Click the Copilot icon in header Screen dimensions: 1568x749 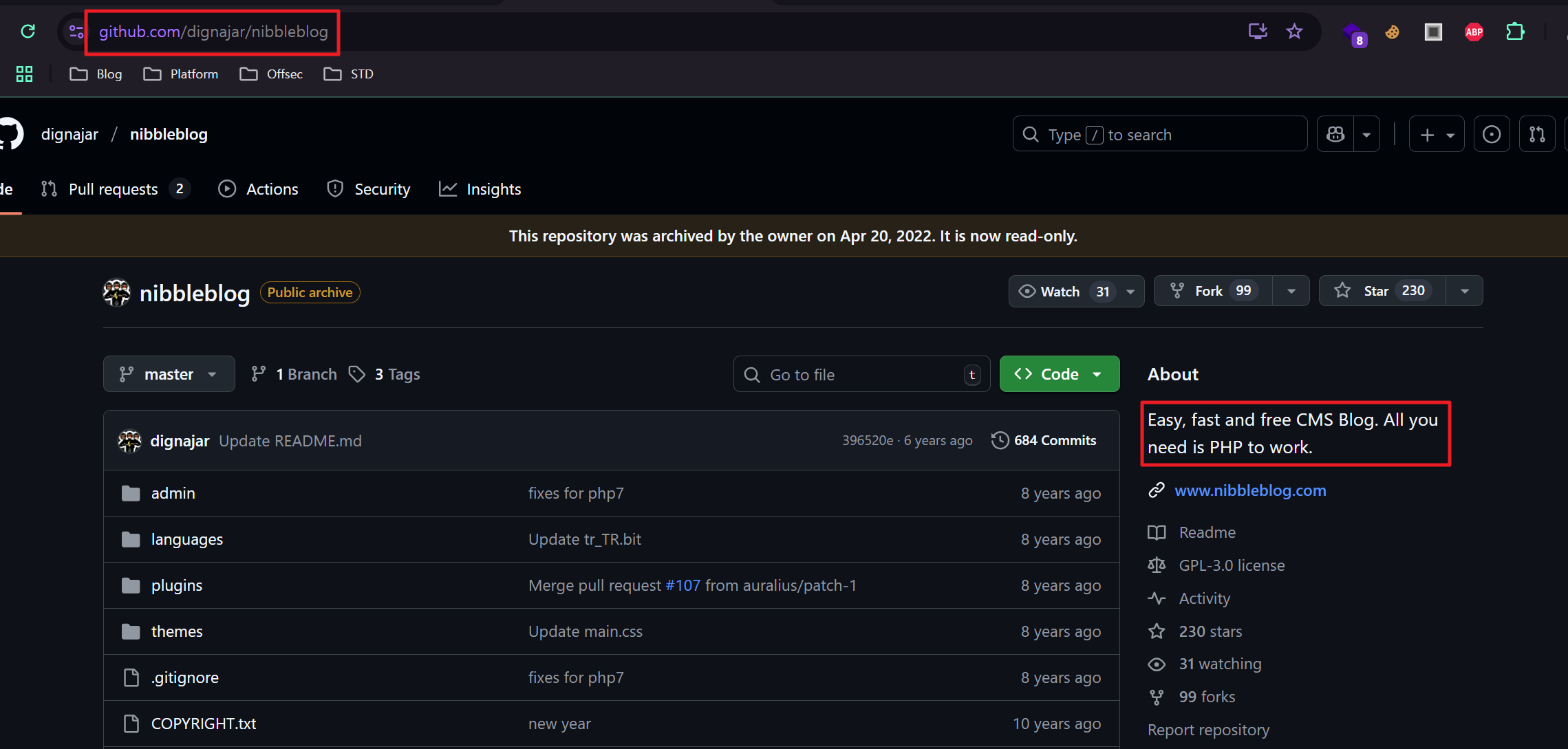click(x=1335, y=134)
